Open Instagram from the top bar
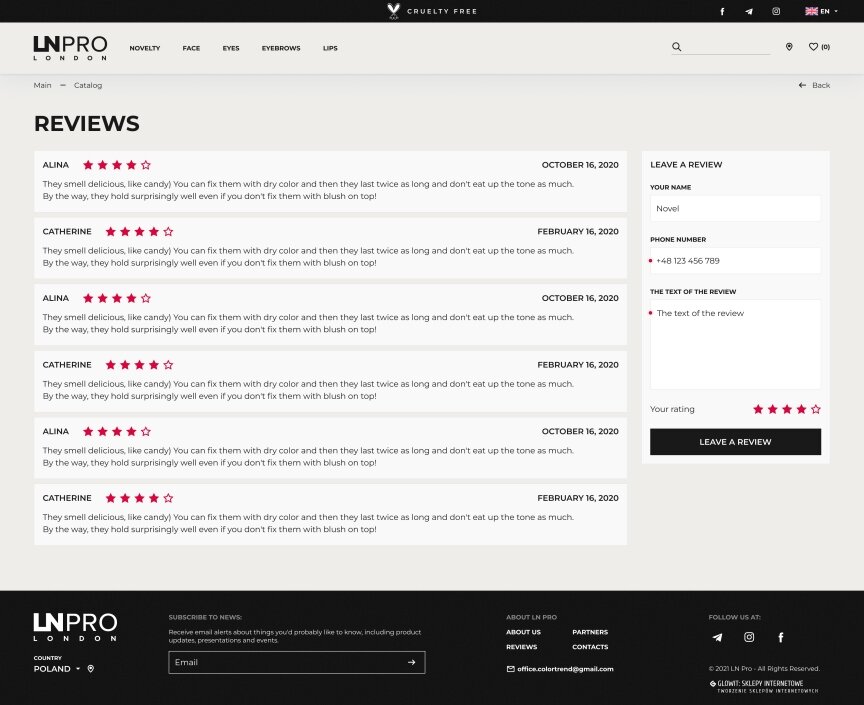 point(776,11)
